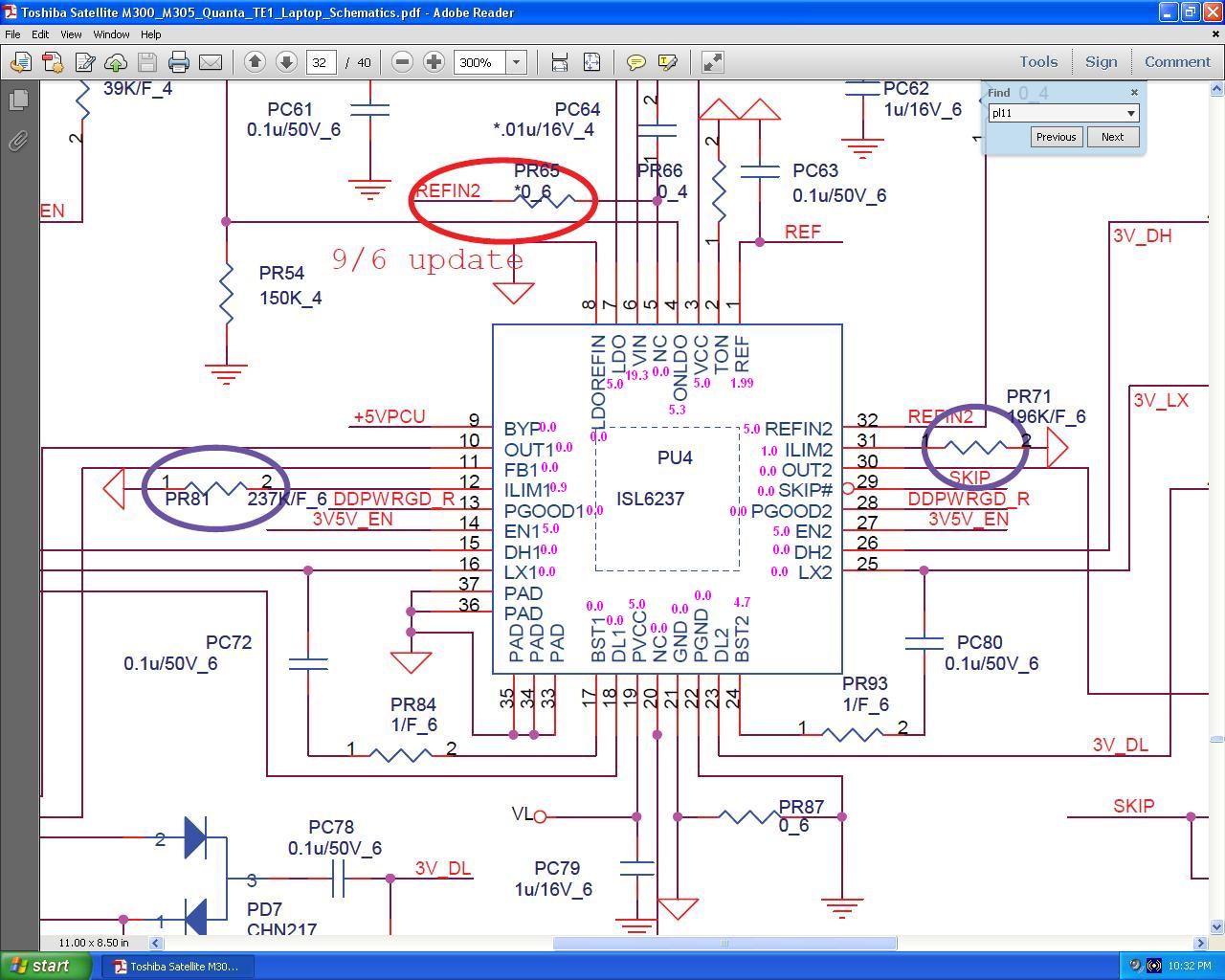Click the PR81 resistor label
This screenshot has height=980, width=1225.
point(188,499)
